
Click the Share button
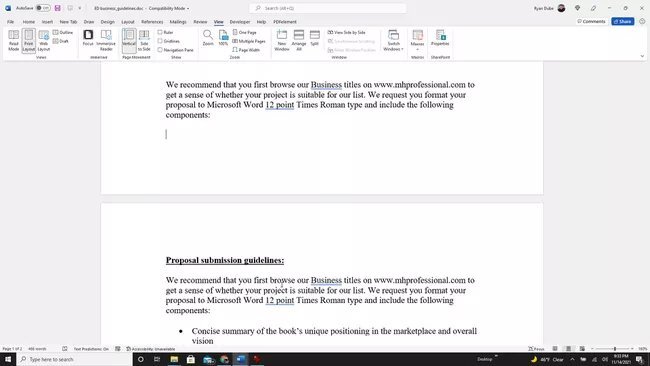tap(623, 21)
